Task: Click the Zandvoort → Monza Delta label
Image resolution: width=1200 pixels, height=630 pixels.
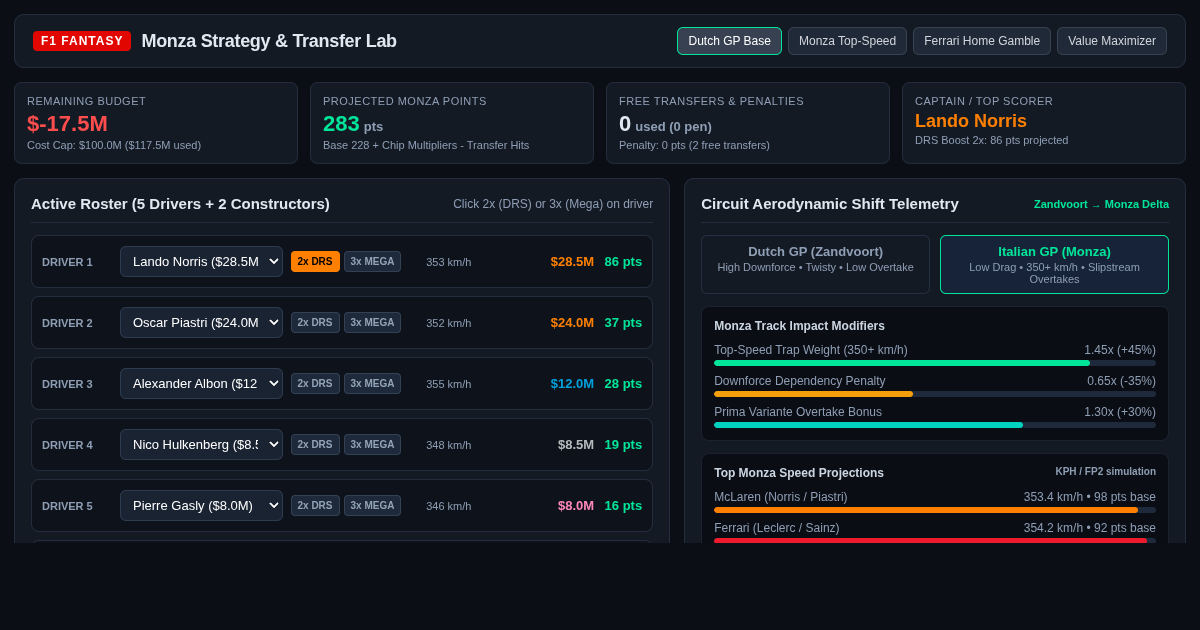Action: pyautogui.click(x=1101, y=204)
